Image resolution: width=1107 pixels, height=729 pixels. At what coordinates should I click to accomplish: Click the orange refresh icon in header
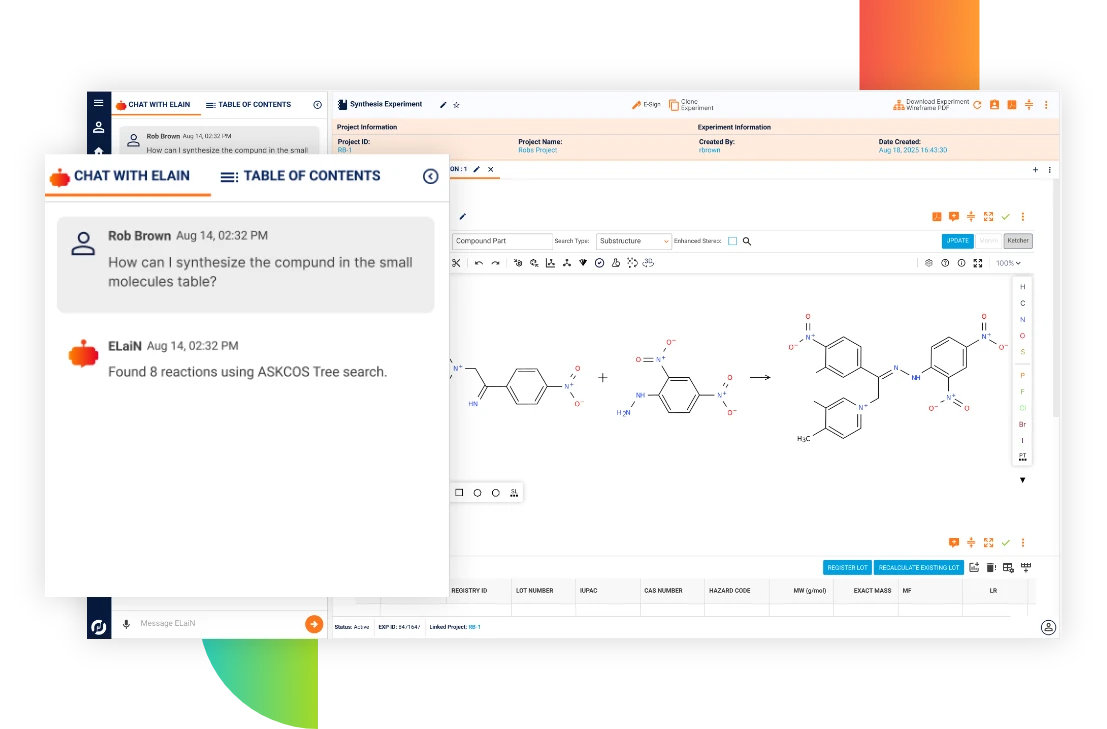coord(977,105)
